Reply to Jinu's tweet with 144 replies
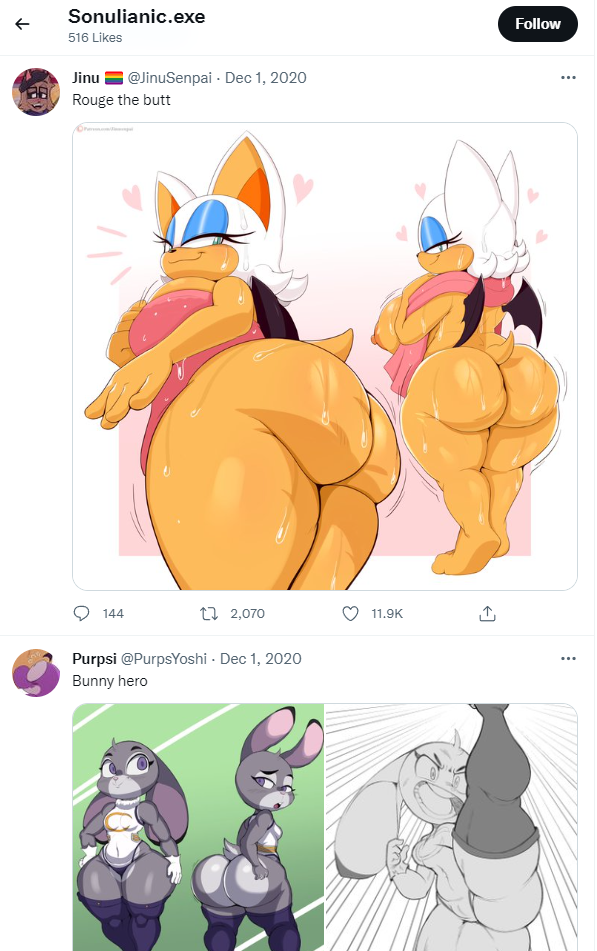This screenshot has height=951, width=597. coord(81,614)
